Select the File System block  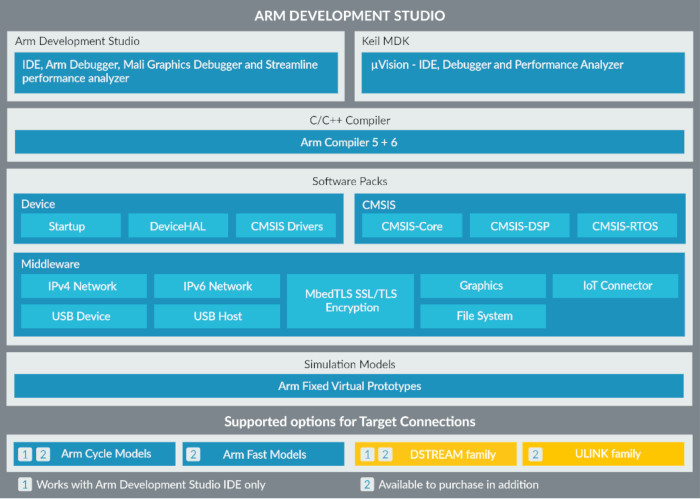(483, 316)
